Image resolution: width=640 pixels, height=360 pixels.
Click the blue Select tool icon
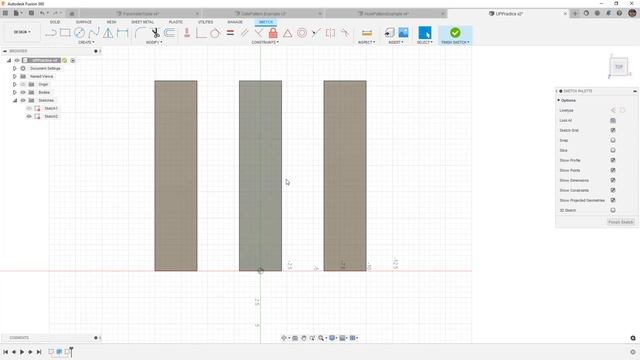tap(424, 33)
